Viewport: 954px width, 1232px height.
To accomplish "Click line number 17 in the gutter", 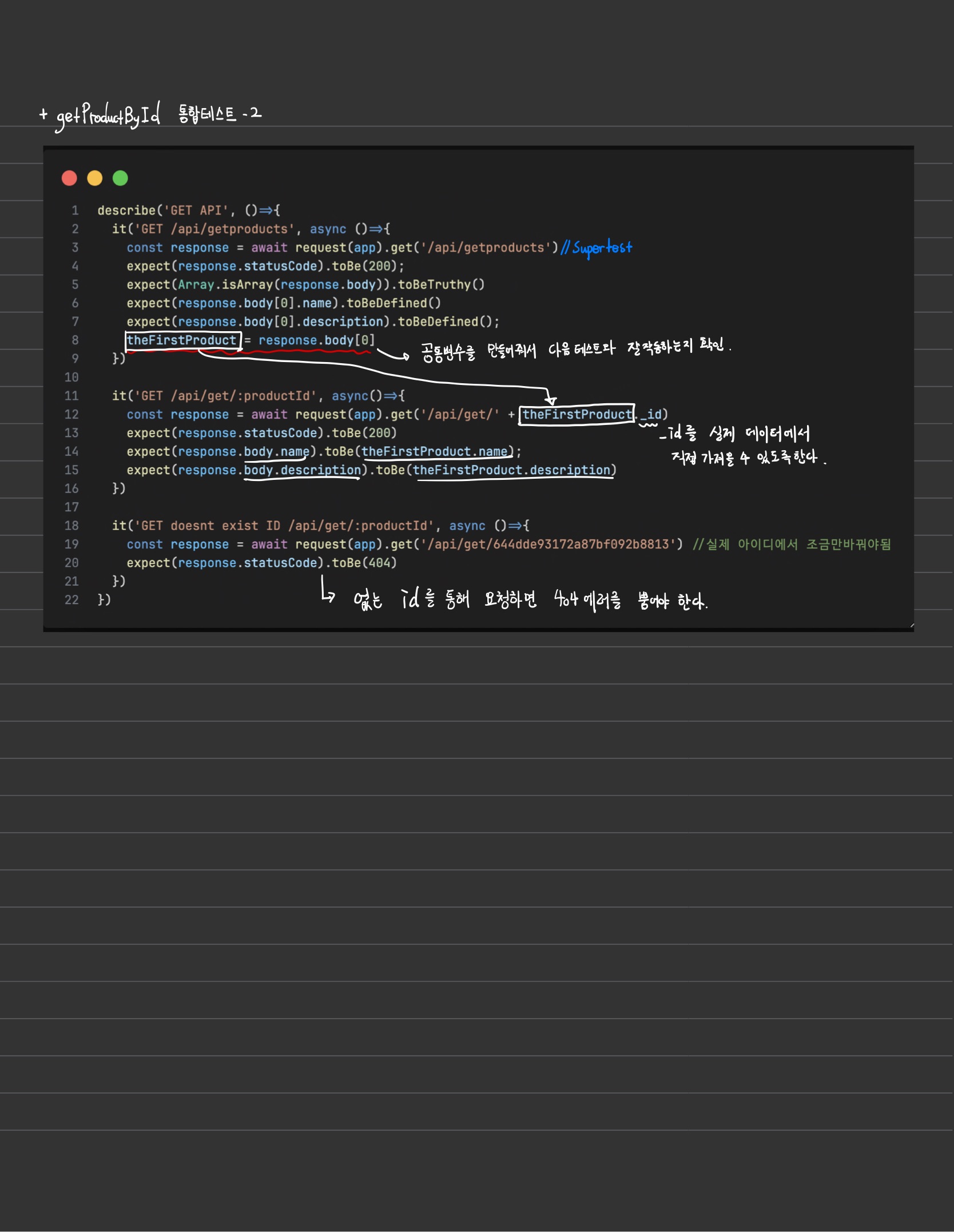I will 71,507.
